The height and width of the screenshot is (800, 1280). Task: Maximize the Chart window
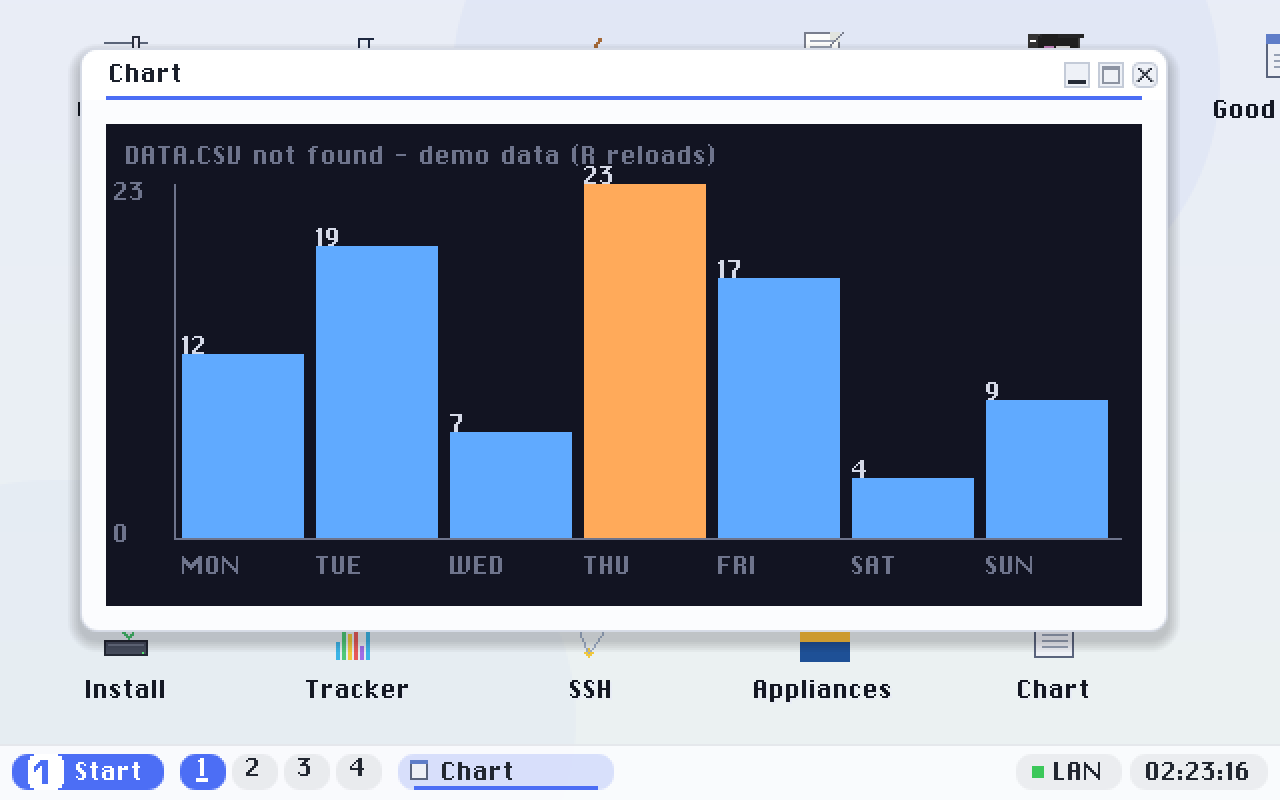click(1111, 75)
